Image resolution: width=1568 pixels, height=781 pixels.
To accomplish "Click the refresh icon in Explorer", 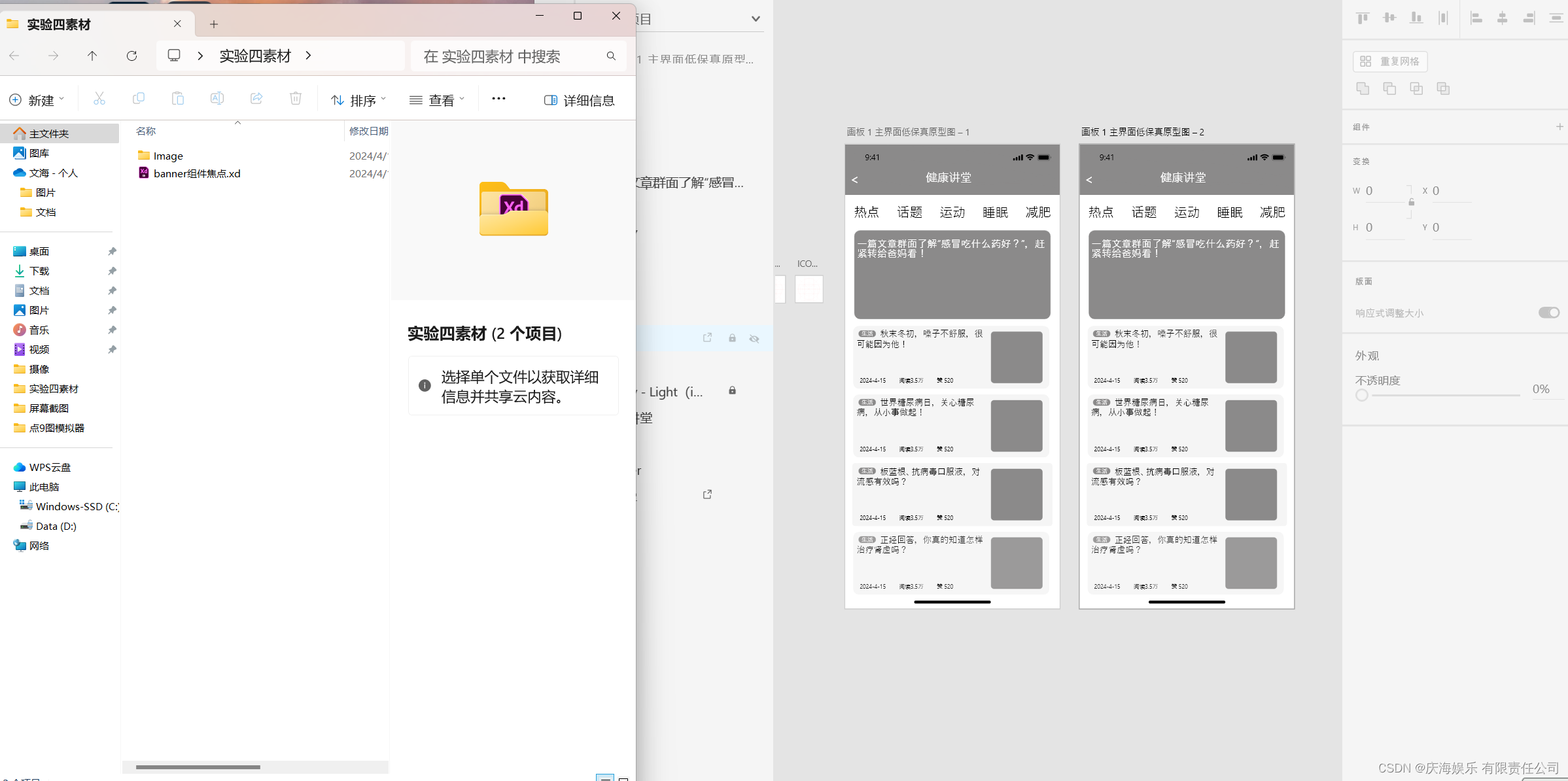I will click(131, 56).
